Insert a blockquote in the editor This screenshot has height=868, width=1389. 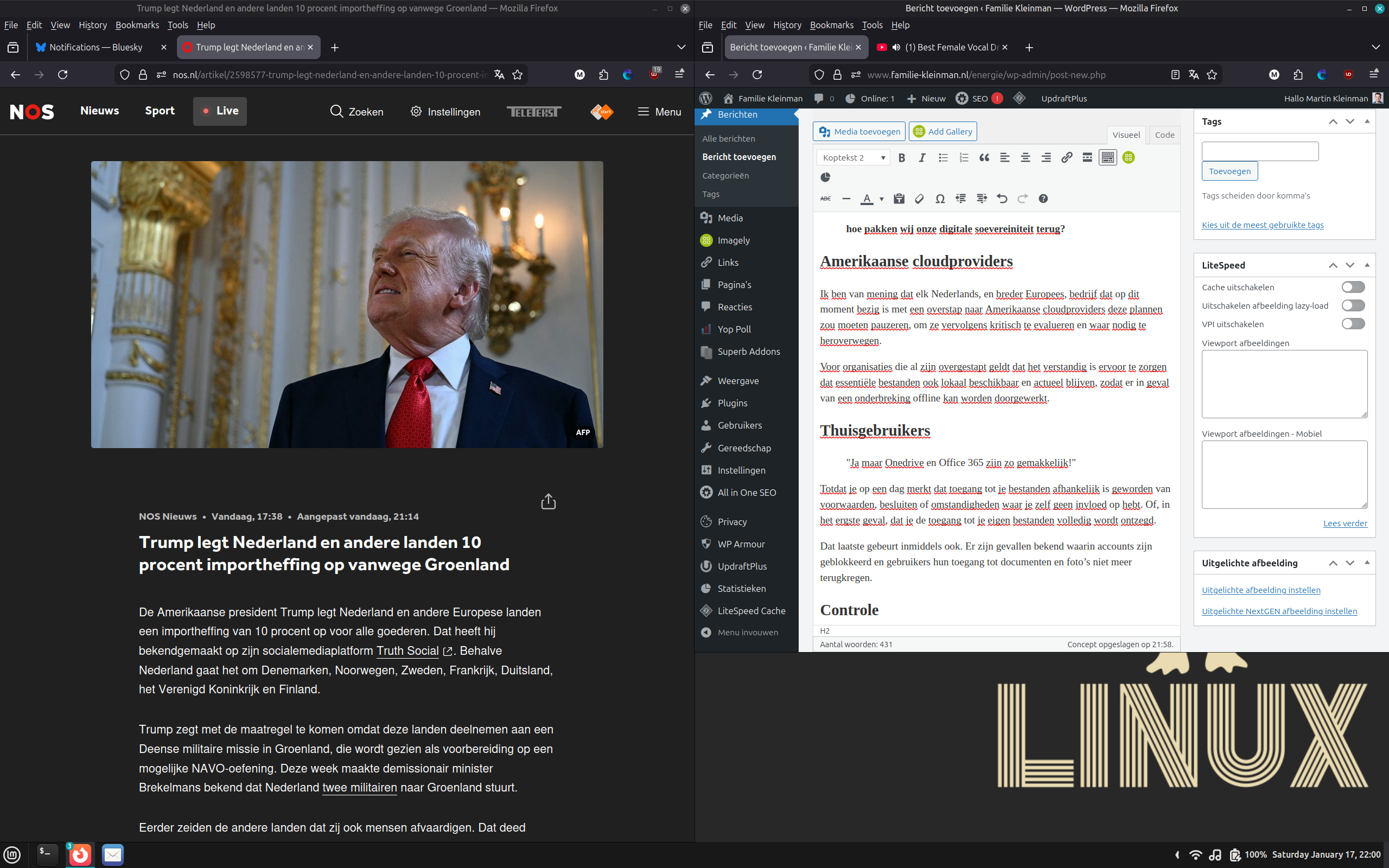(x=984, y=158)
